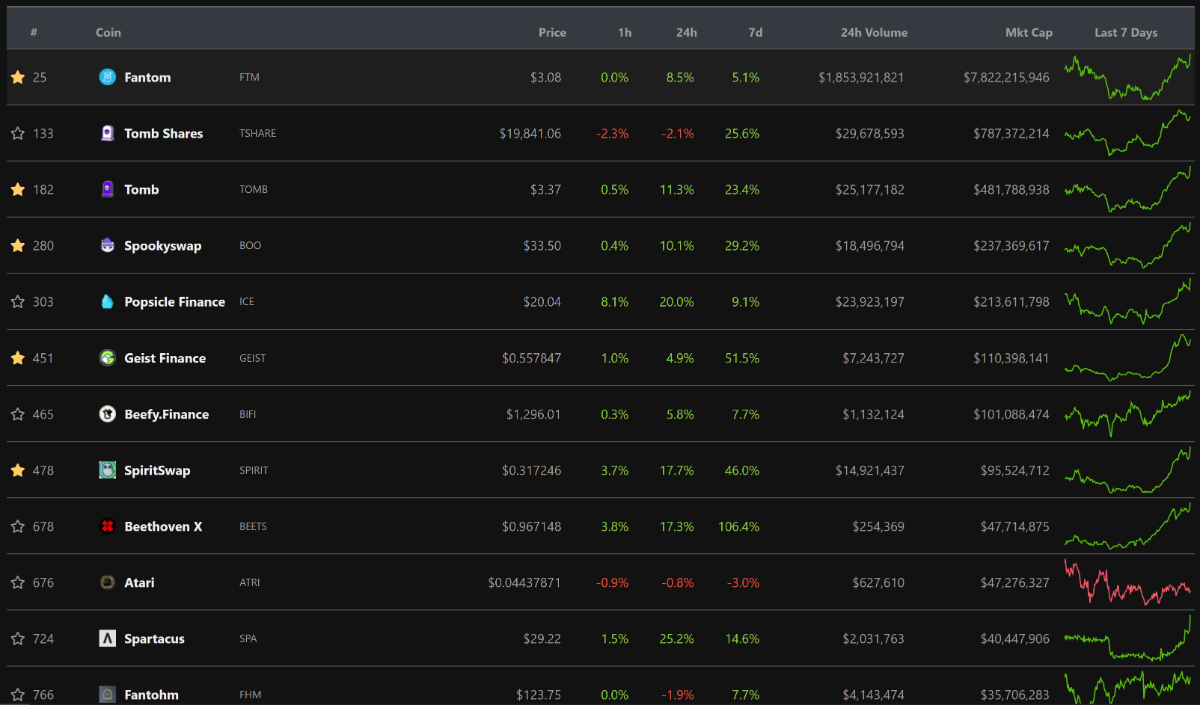The height and width of the screenshot is (705, 1200).
Task: Sort by the 1h change column
Action: click(x=624, y=32)
